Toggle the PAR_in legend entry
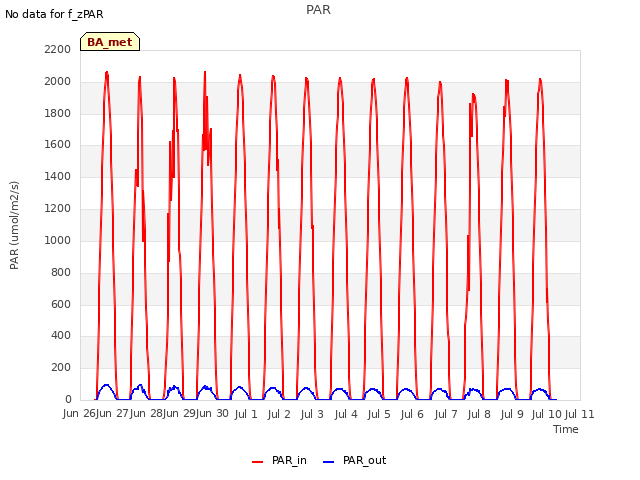Image resolution: width=640 pixels, height=480 pixels. (279, 460)
